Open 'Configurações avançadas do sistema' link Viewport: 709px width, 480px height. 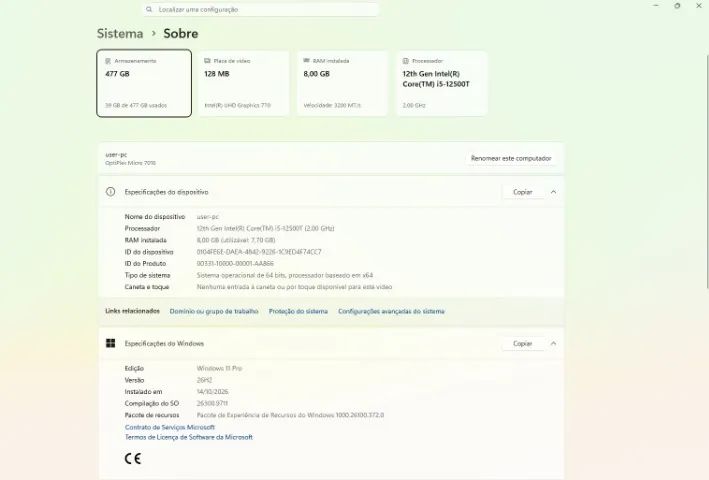click(x=391, y=311)
